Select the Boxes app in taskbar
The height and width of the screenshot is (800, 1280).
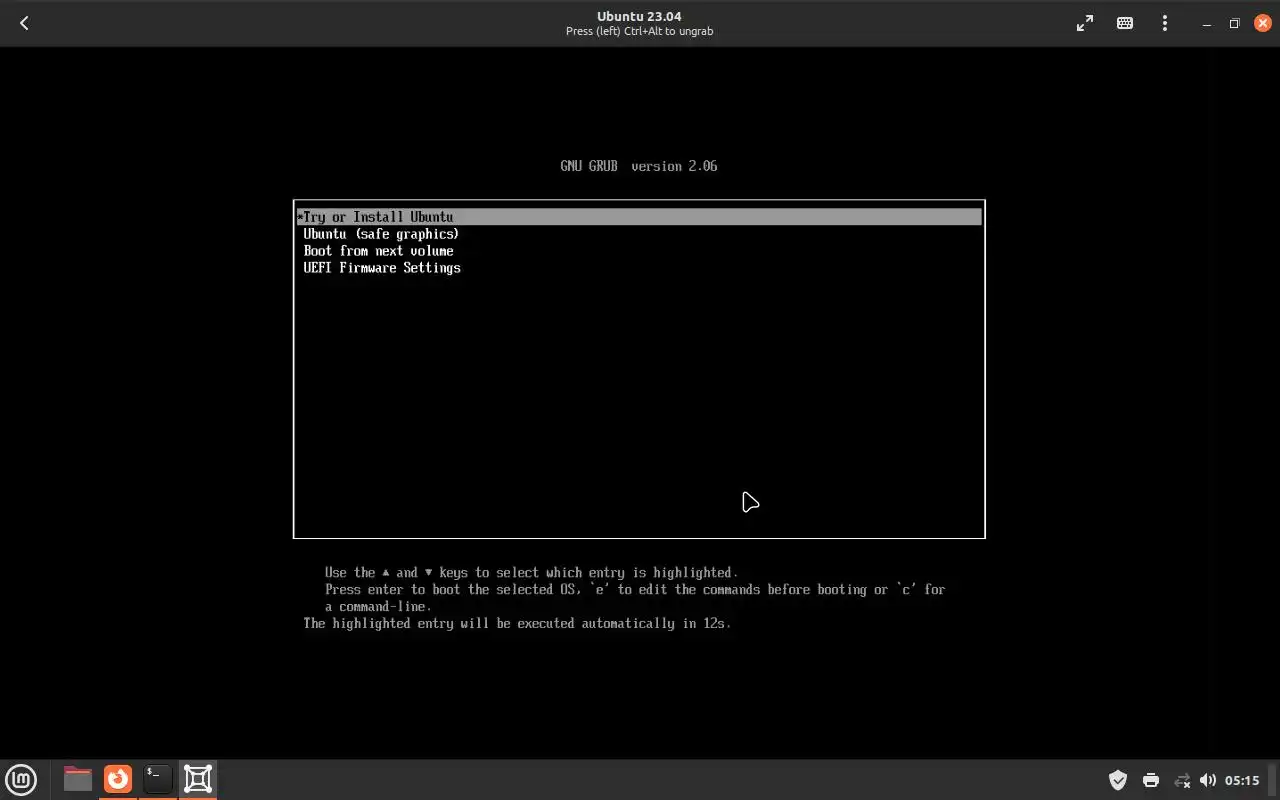(198, 779)
